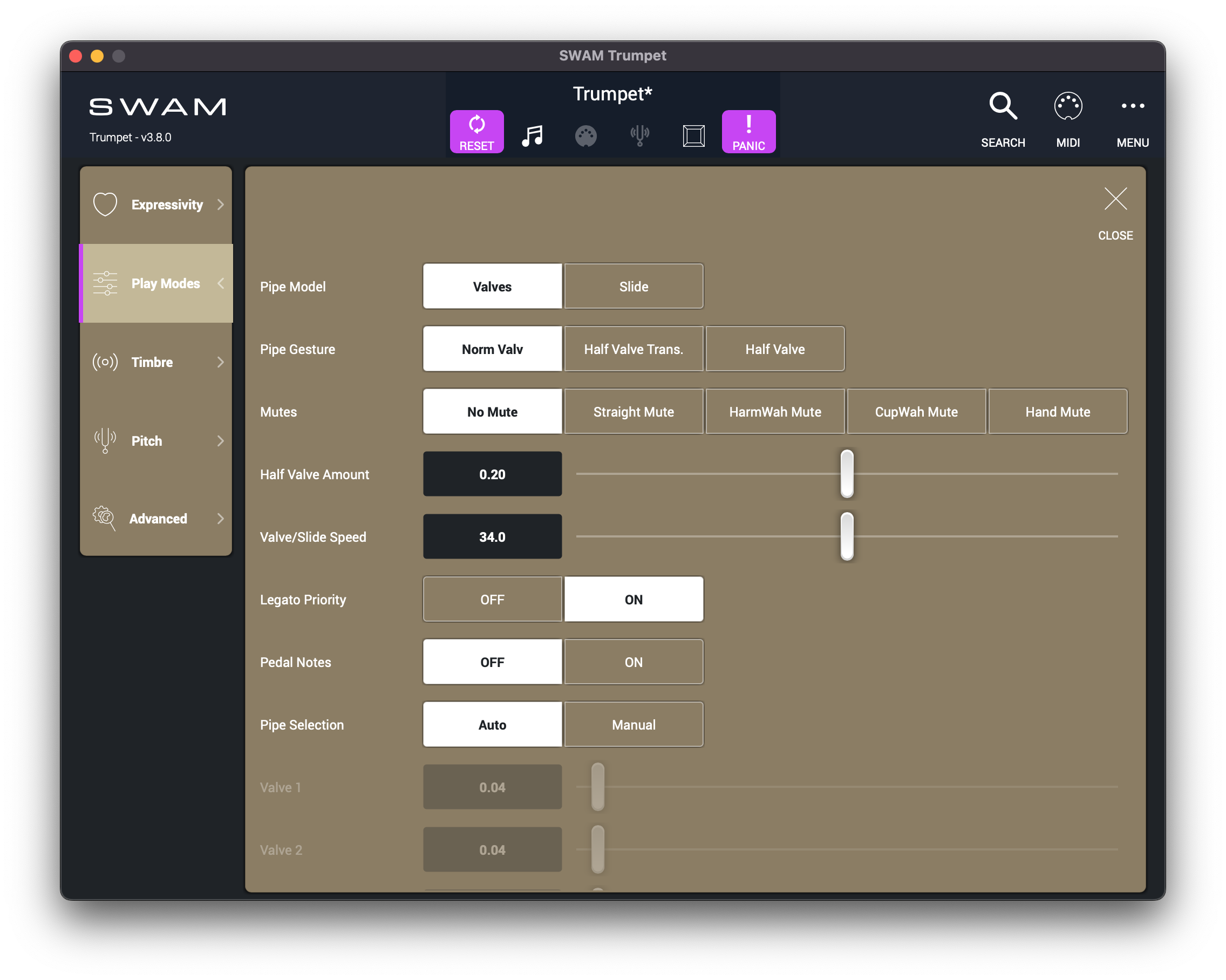Click the palette icon in top toolbar
1226x980 pixels.
pos(585,136)
